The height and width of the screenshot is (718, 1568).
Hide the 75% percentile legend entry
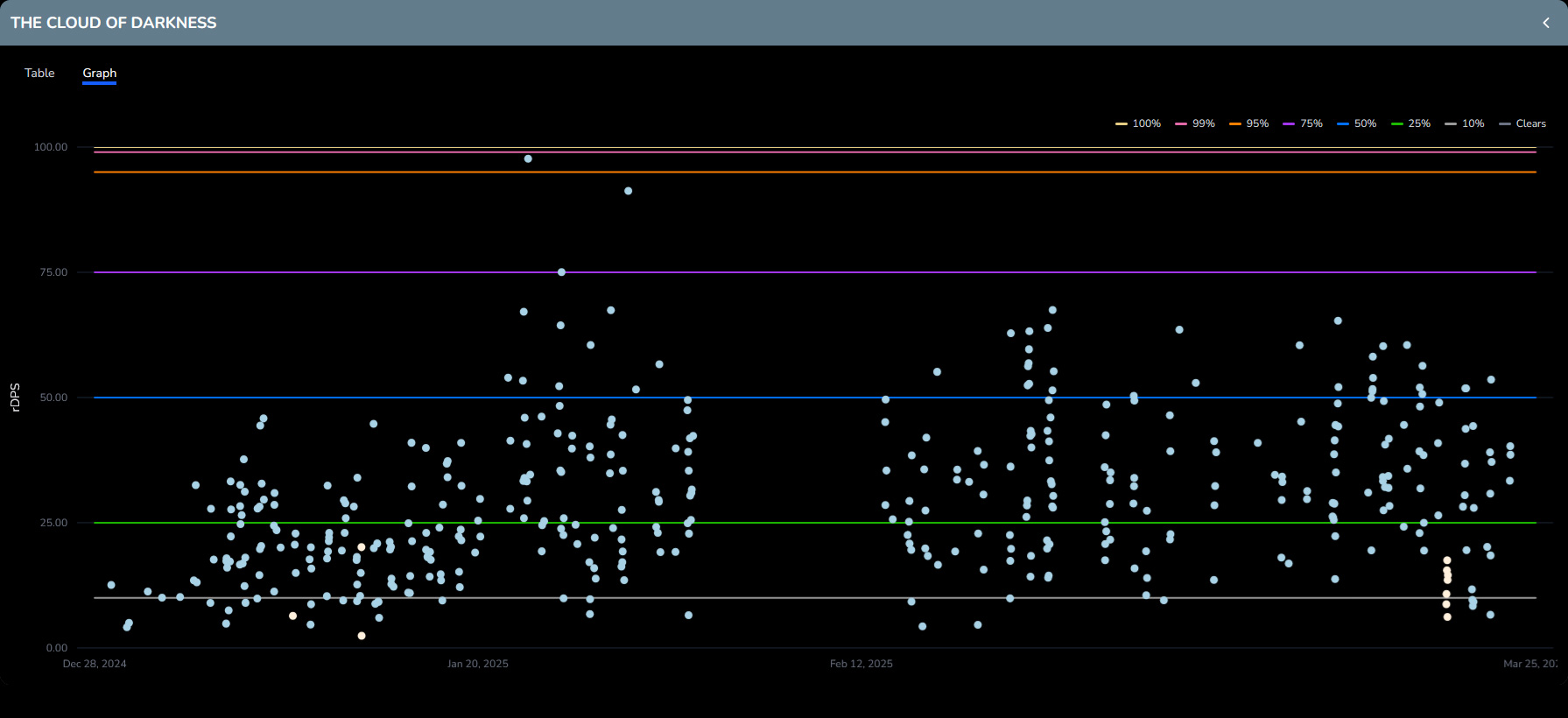(x=1303, y=123)
